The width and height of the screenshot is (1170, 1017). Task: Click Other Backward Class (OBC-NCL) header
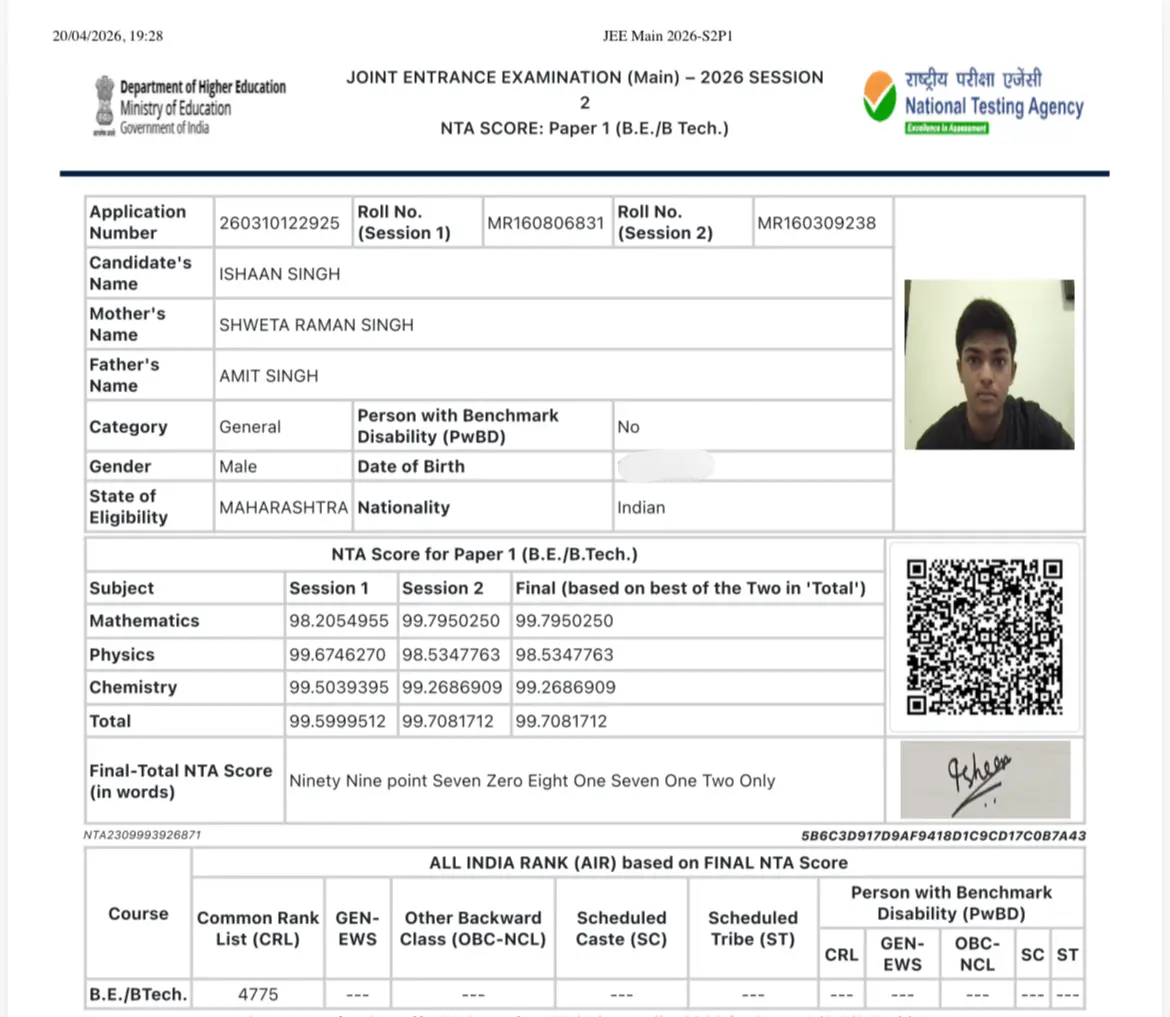pyautogui.click(x=473, y=928)
